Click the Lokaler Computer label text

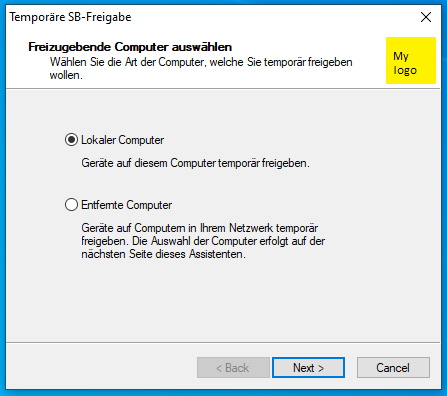click(x=122, y=140)
